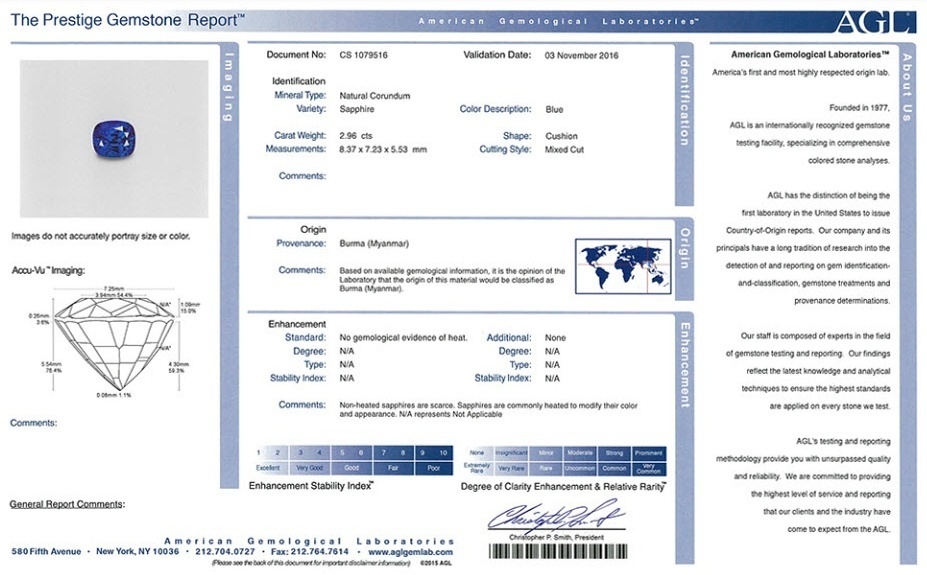Click the Moderate clarity enhancement swatch

click(x=580, y=453)
